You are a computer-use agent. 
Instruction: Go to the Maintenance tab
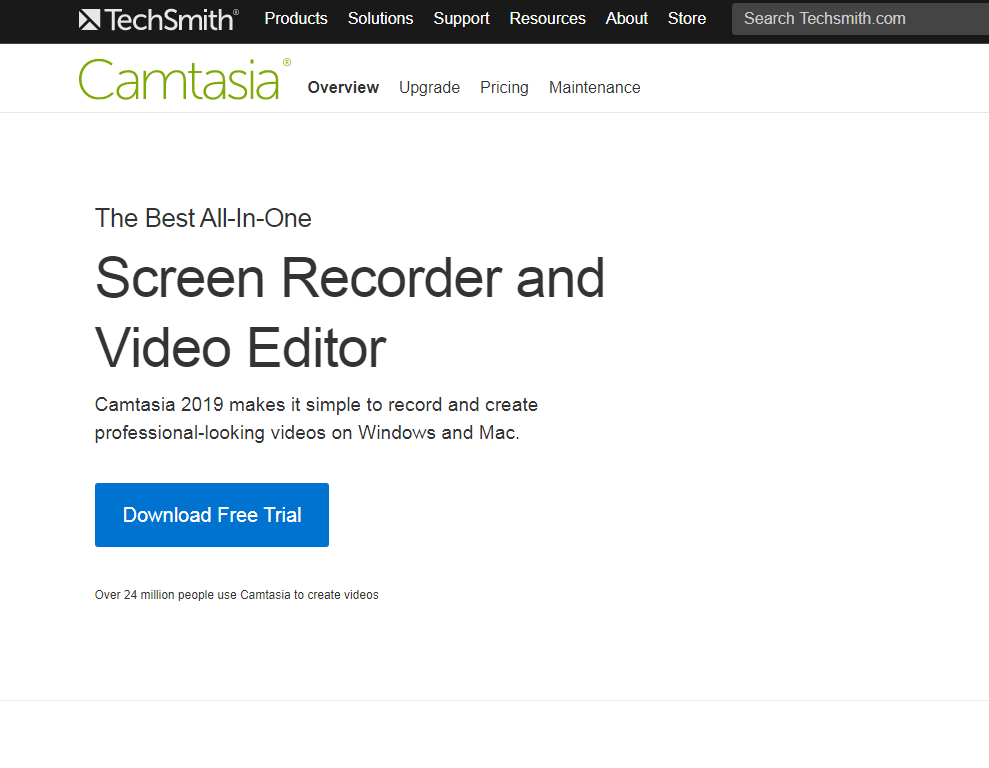(594, 88)
